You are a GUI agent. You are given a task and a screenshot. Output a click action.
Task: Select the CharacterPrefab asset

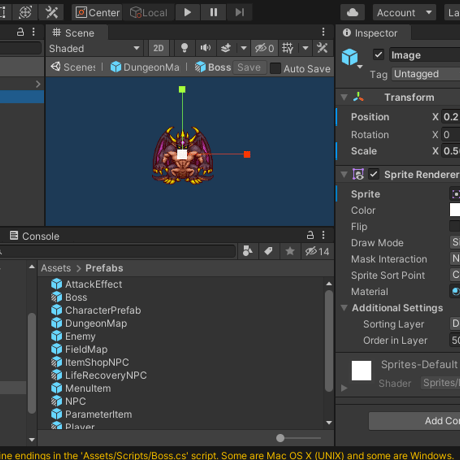point(96,310)
